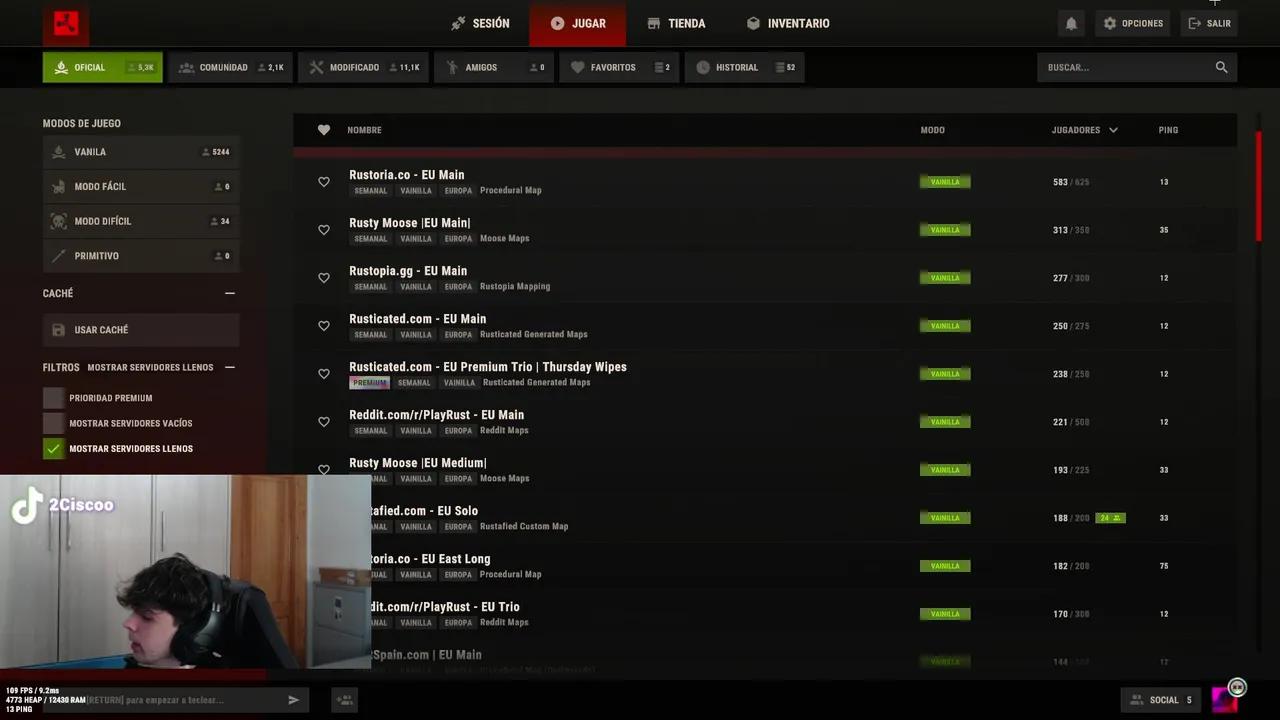Click the search magnifier icon
Image resolution: width=1280 pixels, height=720 pixels.
[x=1221, y=67]
